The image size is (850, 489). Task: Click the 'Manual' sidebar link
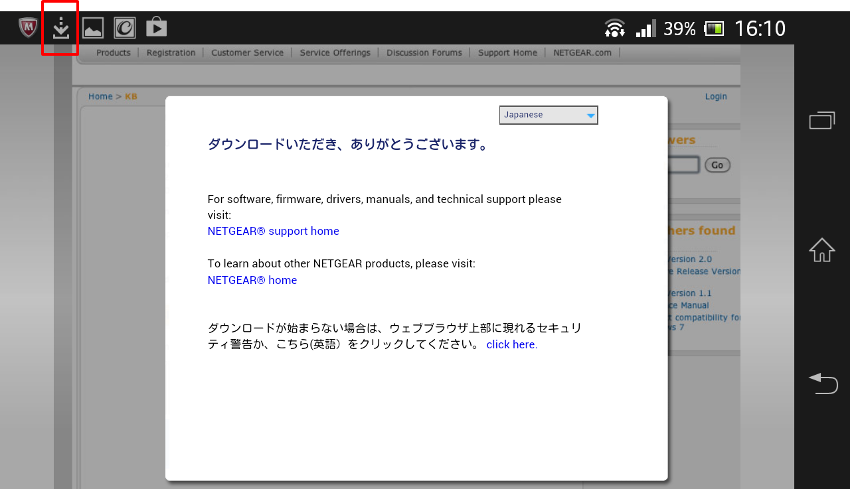tap(689, 305)
